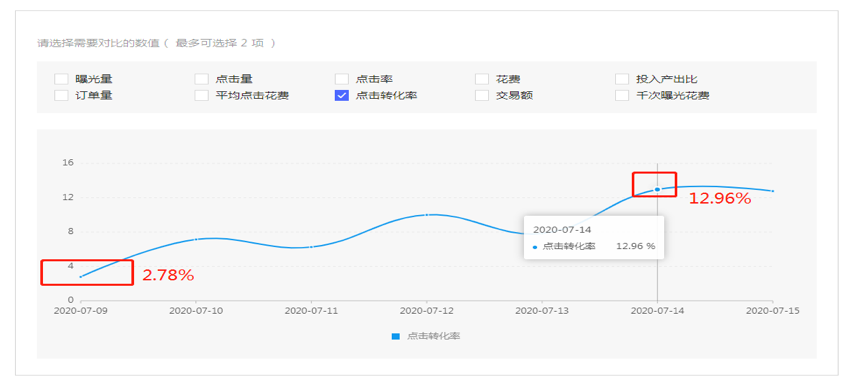Viewport: 862px width, 389px height.
Task: Click the 12.96 % value in tooltip
Action: point(636,246)
